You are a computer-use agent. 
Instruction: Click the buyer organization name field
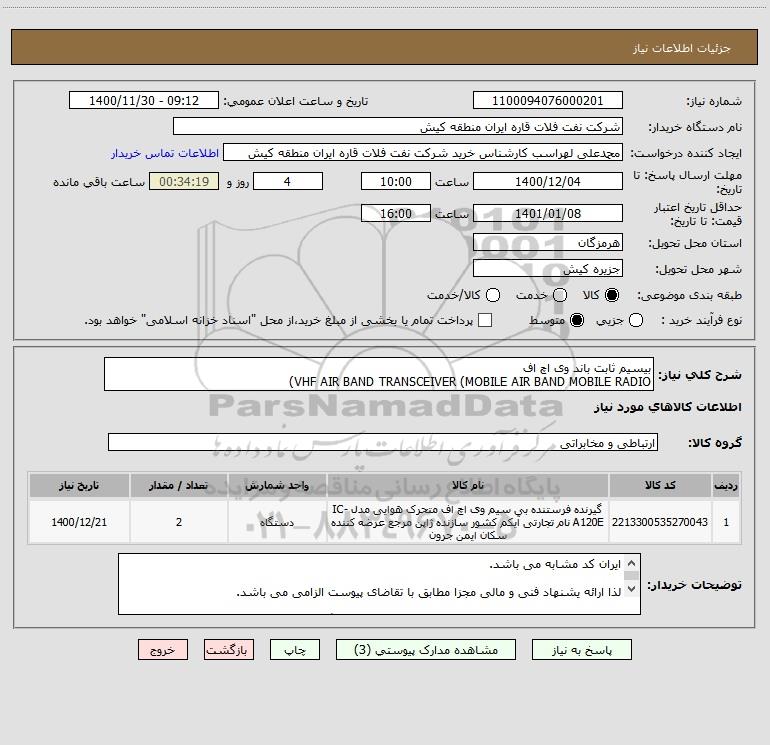click(x=398, y=127)
